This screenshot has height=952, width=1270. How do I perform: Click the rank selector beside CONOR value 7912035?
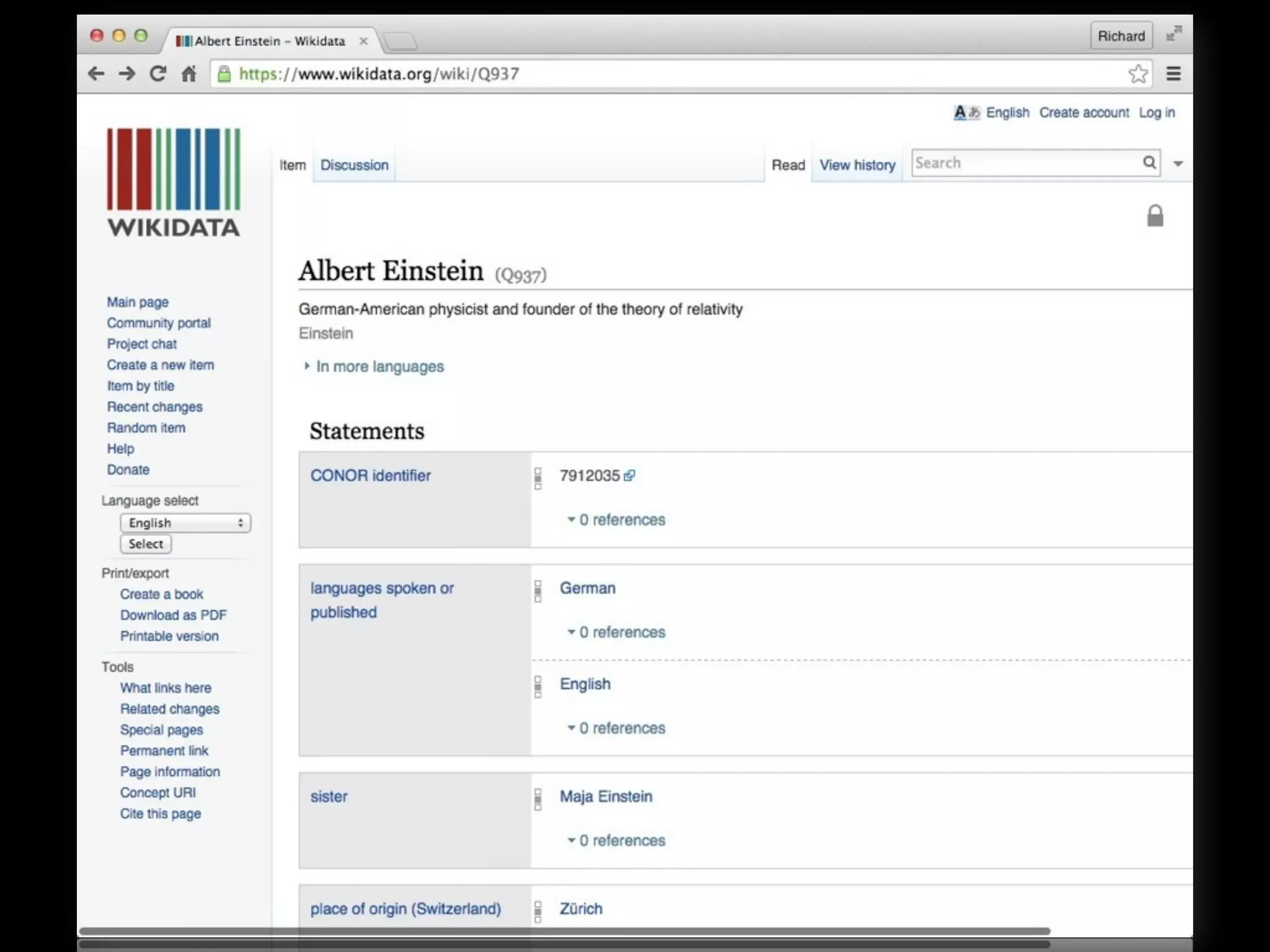(538, 478)
